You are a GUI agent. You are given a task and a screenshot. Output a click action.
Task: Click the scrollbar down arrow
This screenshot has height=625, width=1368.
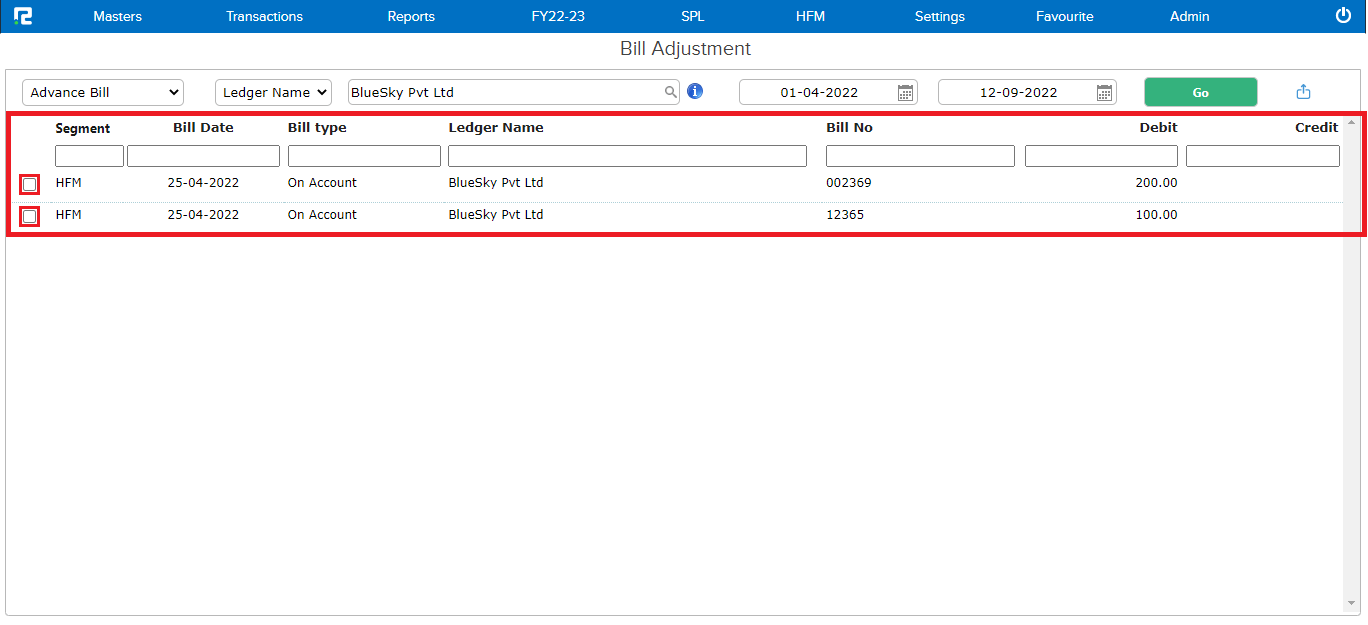tap(1352, 603)
